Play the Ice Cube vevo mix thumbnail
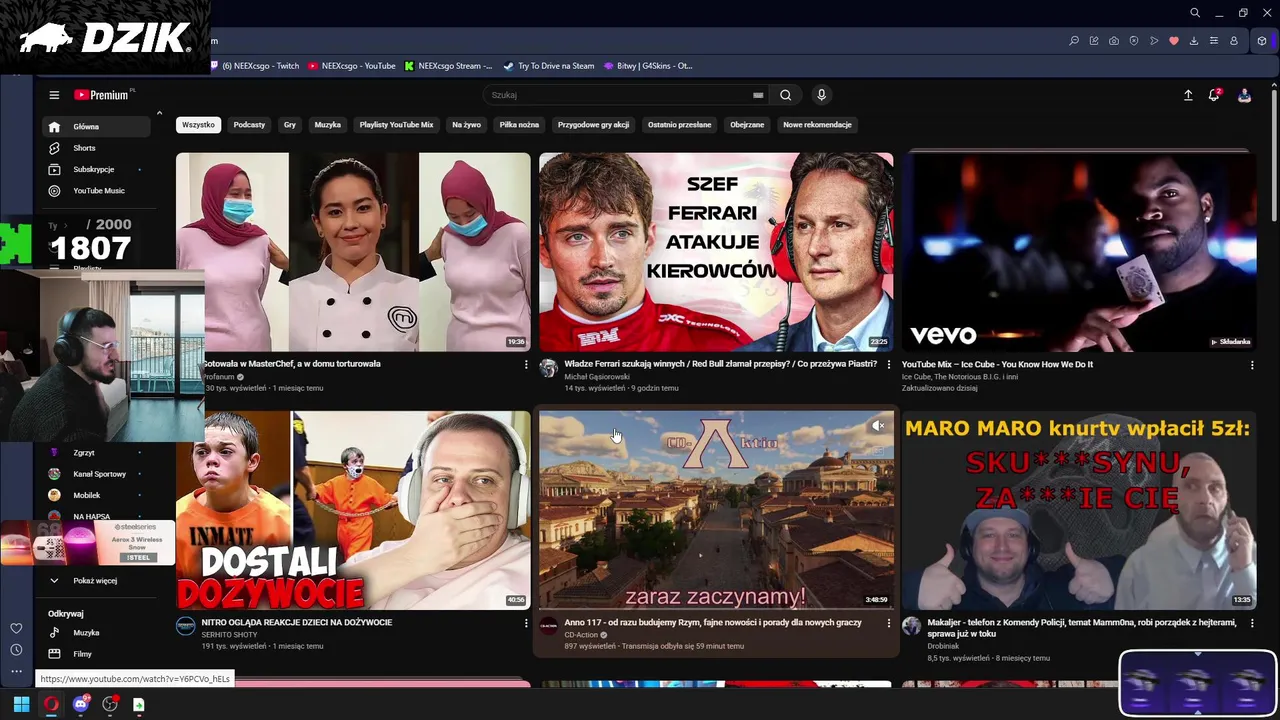1280x720 pixels. 1079,252
